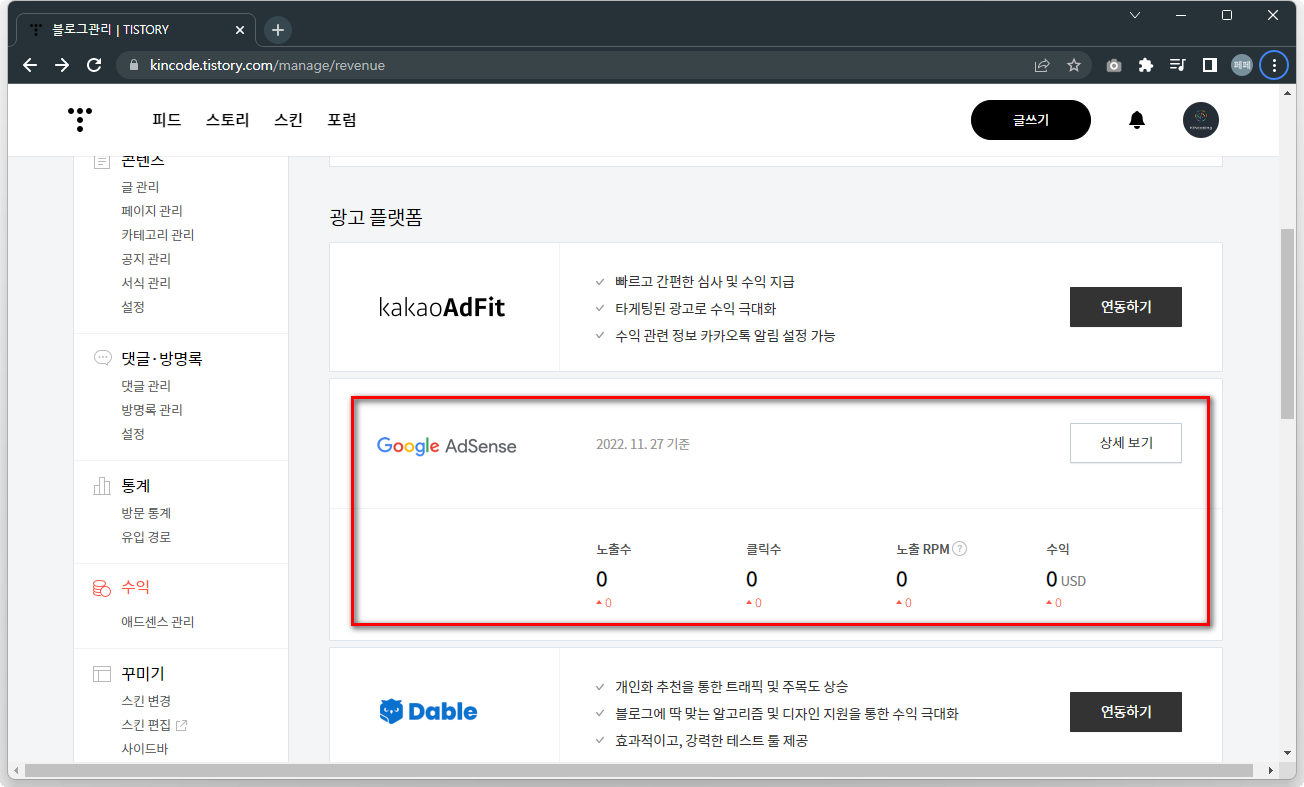This screenshot has width=1304, height=787.
Task: Click the Google AdSense logo
Action: click(447, 446)
